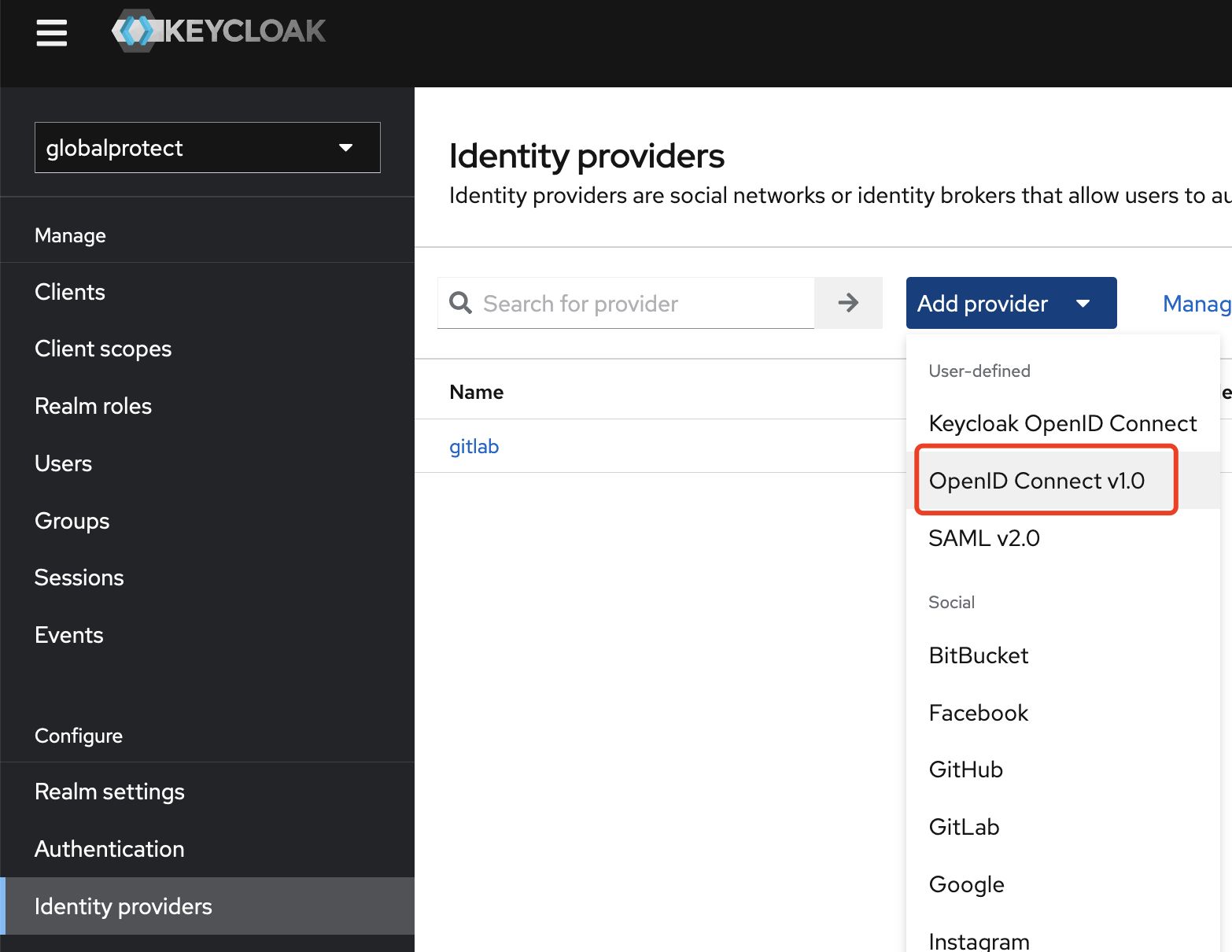Click the Keycloak logo
The width and height of the screenshot is (1232, 952).
click(x=219, y=31)
